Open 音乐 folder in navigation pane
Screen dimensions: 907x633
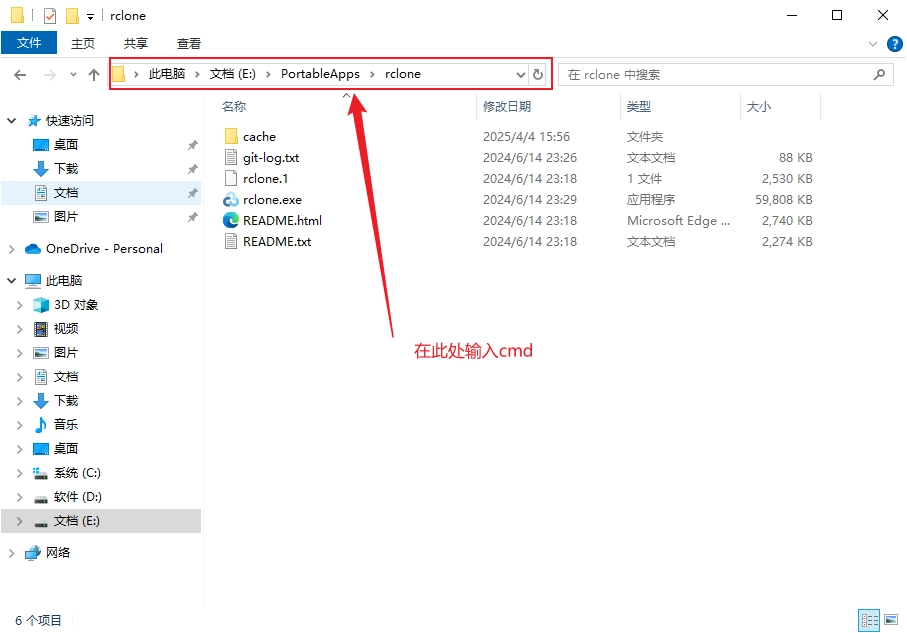pyautogui.click(x=65, y=425)
